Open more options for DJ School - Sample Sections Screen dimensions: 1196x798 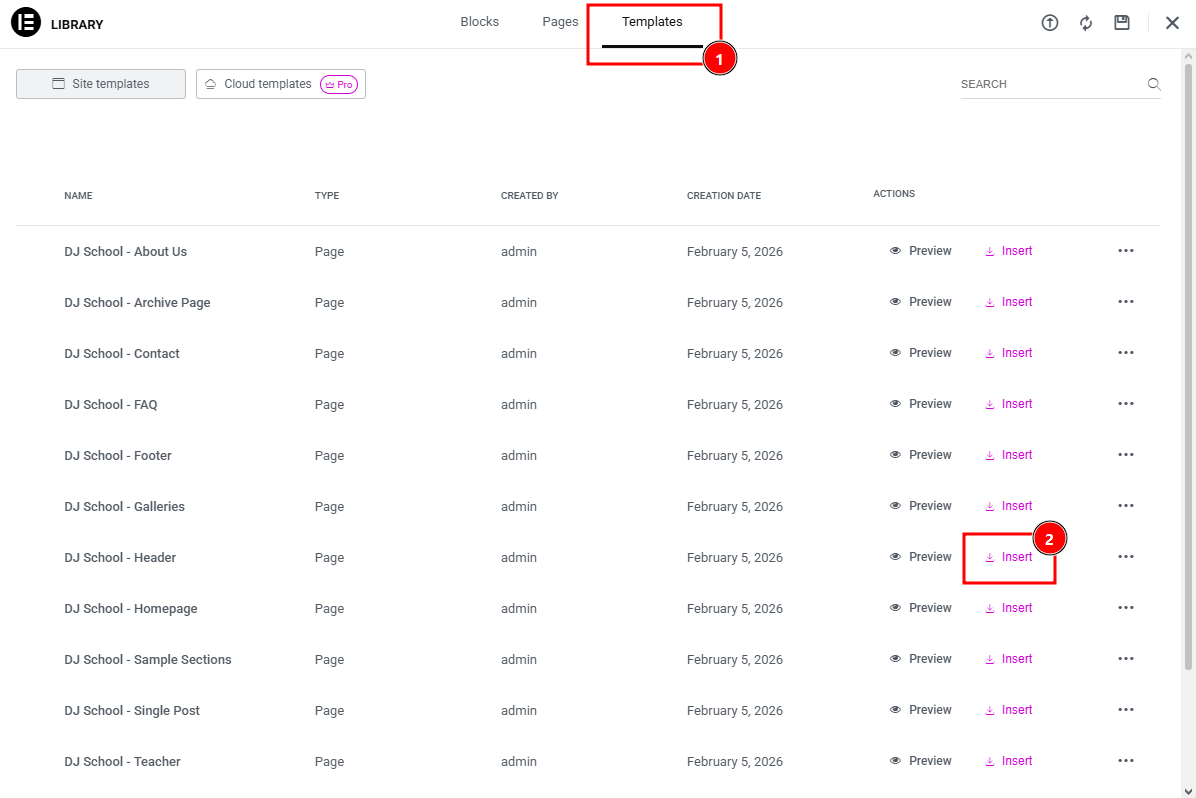1126,659
